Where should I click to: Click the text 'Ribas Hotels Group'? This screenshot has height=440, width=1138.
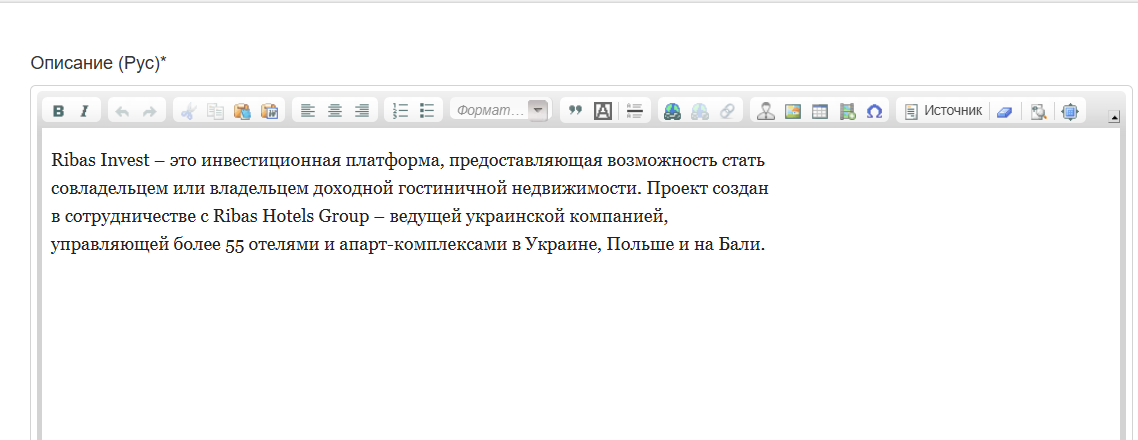(291, 217)
